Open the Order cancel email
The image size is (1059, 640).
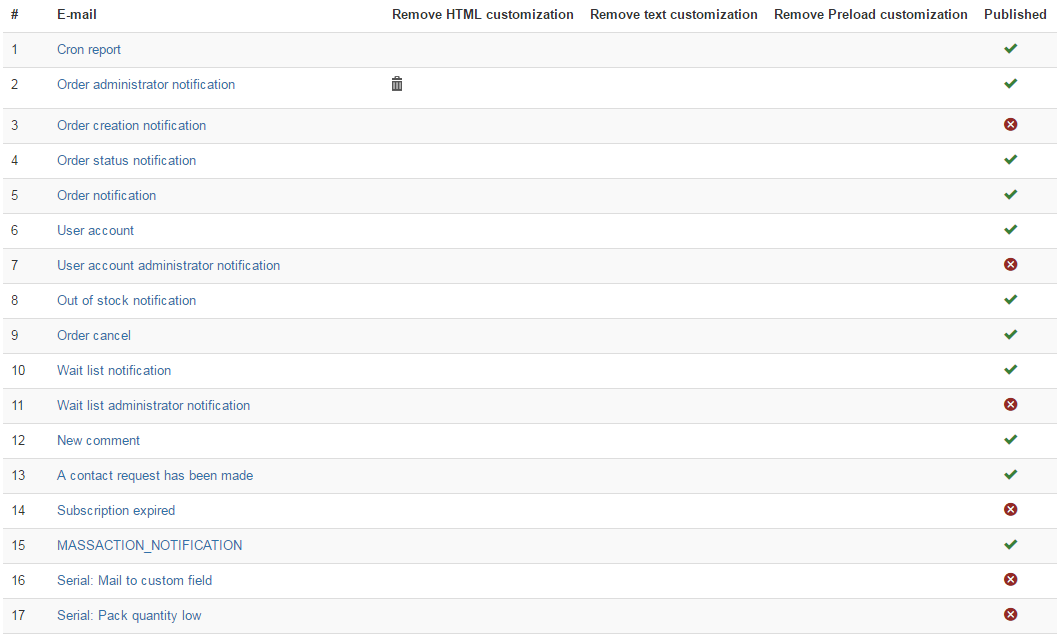coord(94,336)
